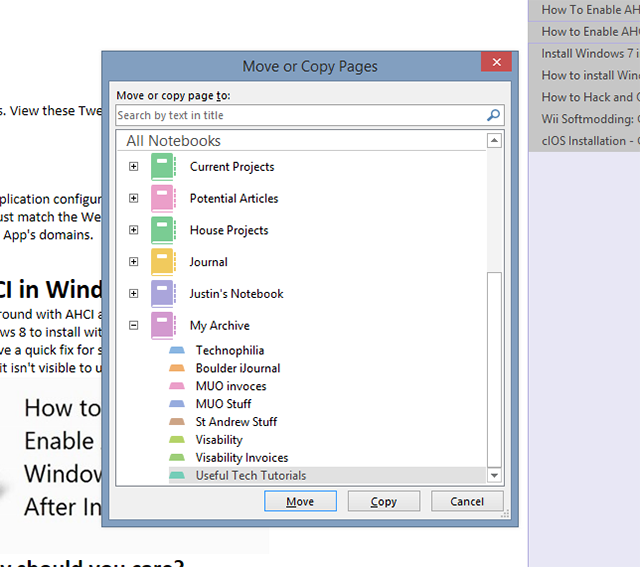Close the Move or Copy Pages dialog

tap(496, 62)
